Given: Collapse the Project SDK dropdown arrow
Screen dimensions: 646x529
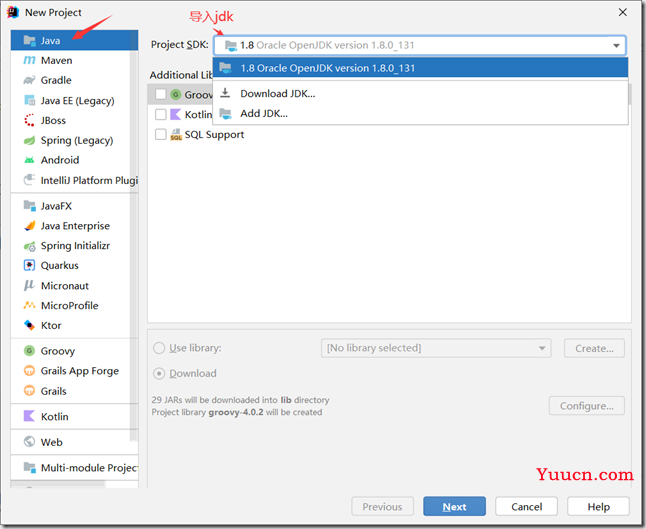Looking at the screenshot, I should 616,45.
